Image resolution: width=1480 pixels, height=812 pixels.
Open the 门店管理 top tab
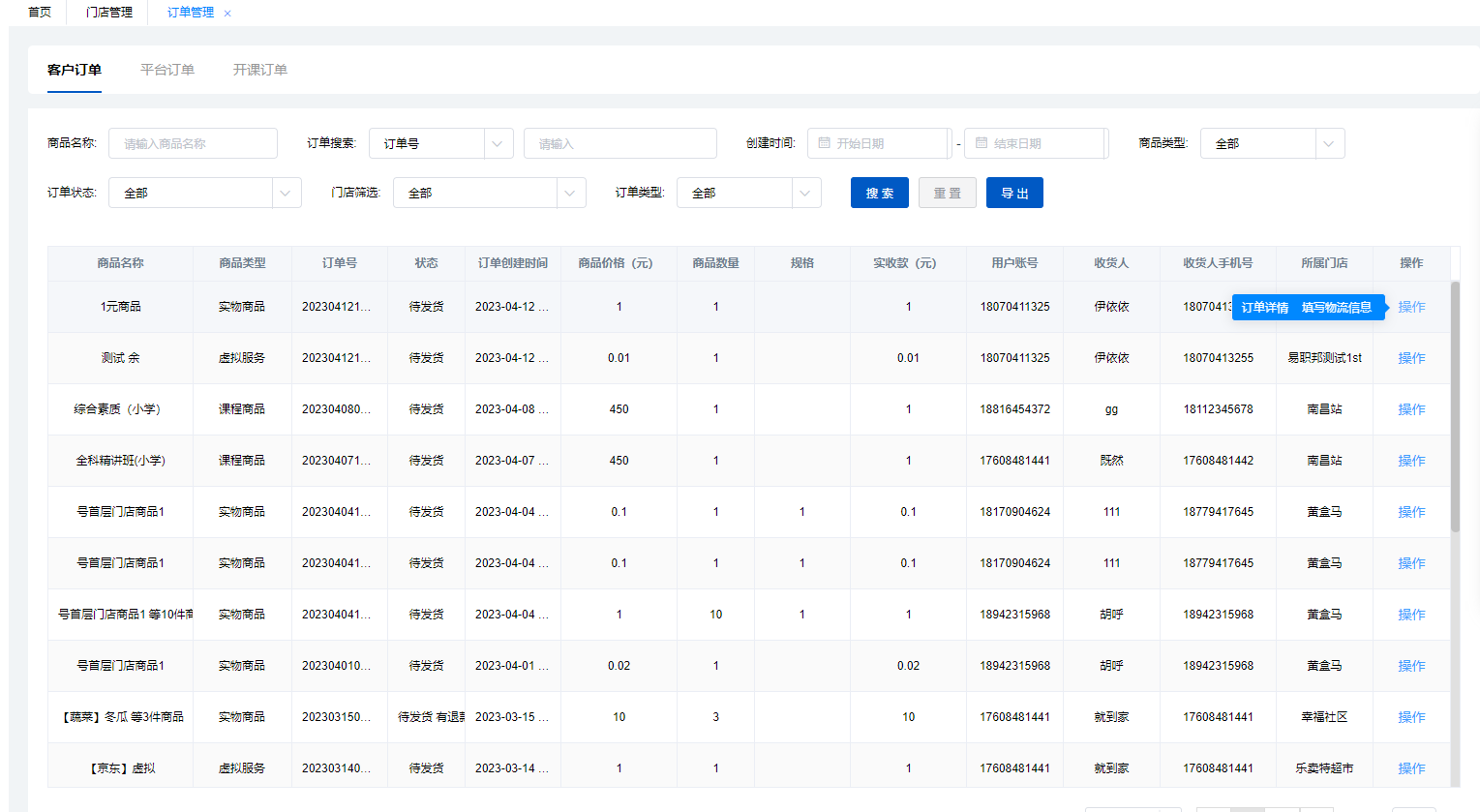[108, 13]
